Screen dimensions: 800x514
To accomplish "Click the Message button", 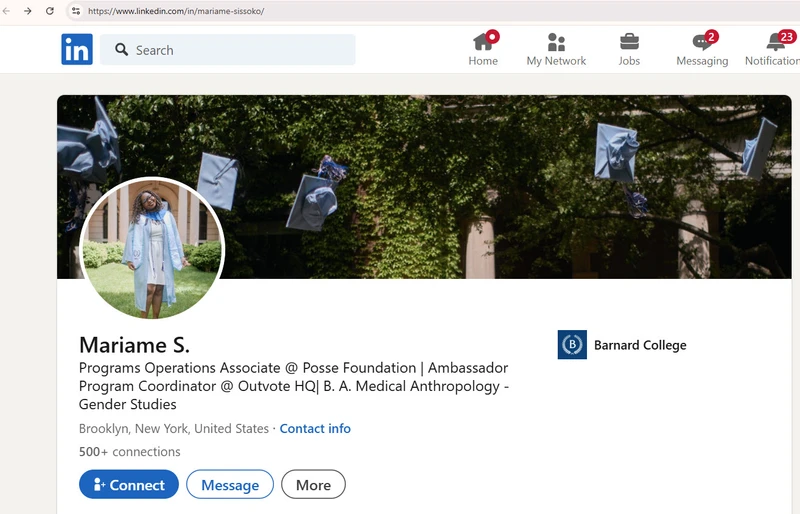I will tap(230, 485).
